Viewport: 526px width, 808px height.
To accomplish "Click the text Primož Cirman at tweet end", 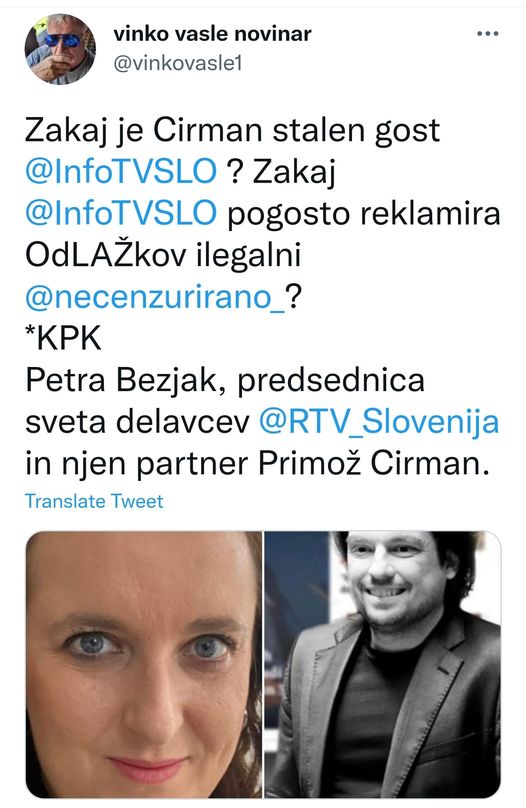I will tap(372, 464).
